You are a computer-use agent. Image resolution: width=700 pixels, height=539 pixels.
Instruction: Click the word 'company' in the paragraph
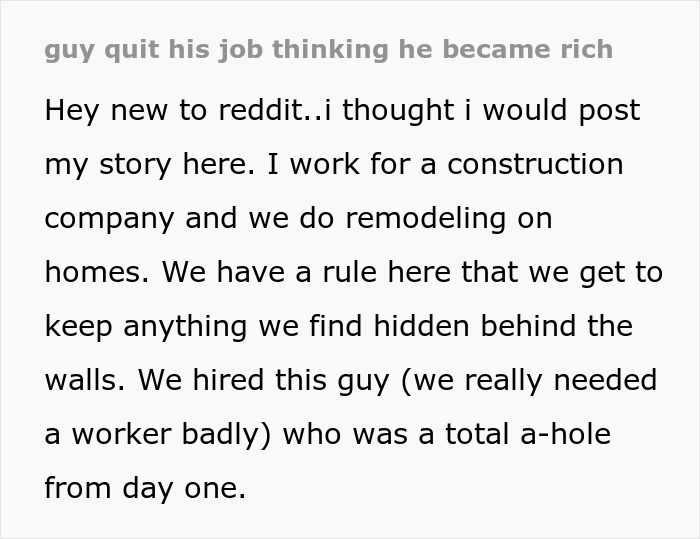click(109, 220)
